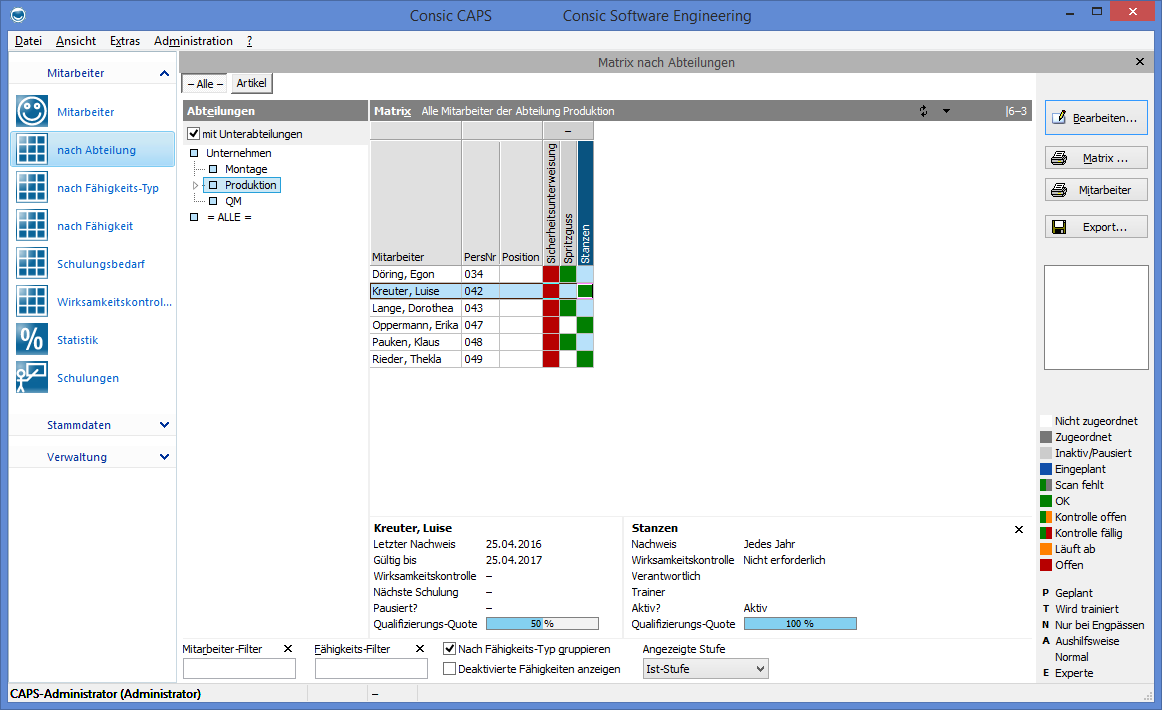Screen dimensions: 1162x710
Task: Toggle the mit Unterabteilungen checkbox
Action: [195, 134]
